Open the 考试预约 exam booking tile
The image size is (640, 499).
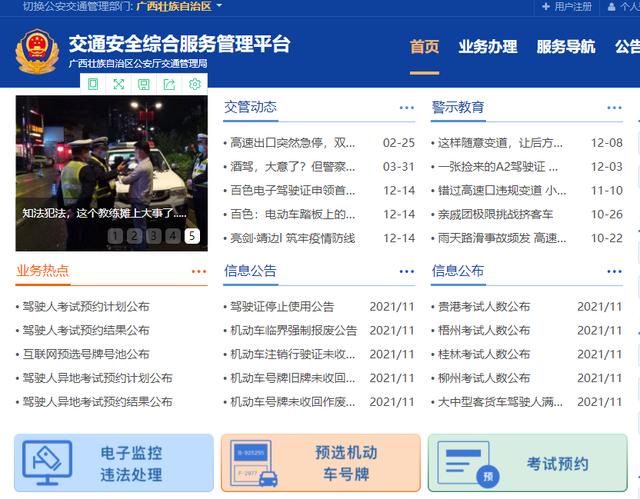528,463
